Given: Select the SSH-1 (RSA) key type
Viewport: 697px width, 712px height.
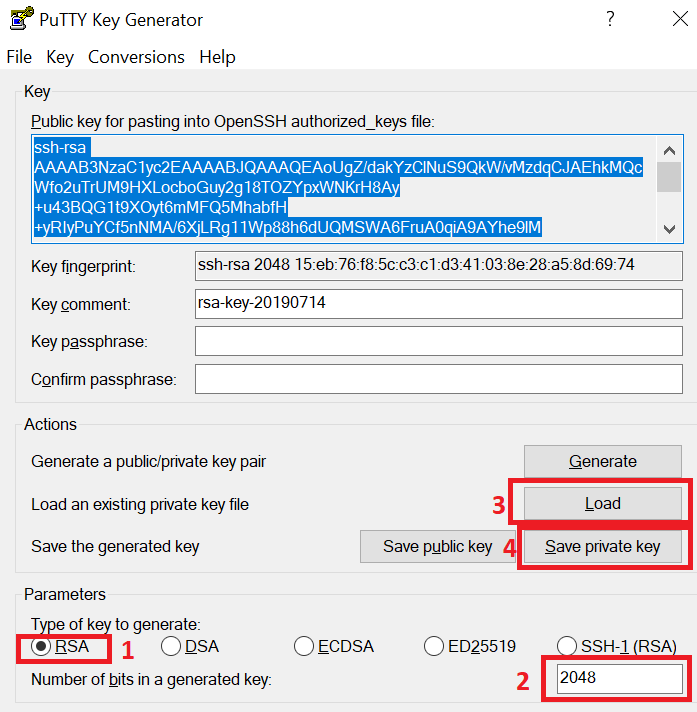Looking at the screenshot, I should [x=617, y=647].
